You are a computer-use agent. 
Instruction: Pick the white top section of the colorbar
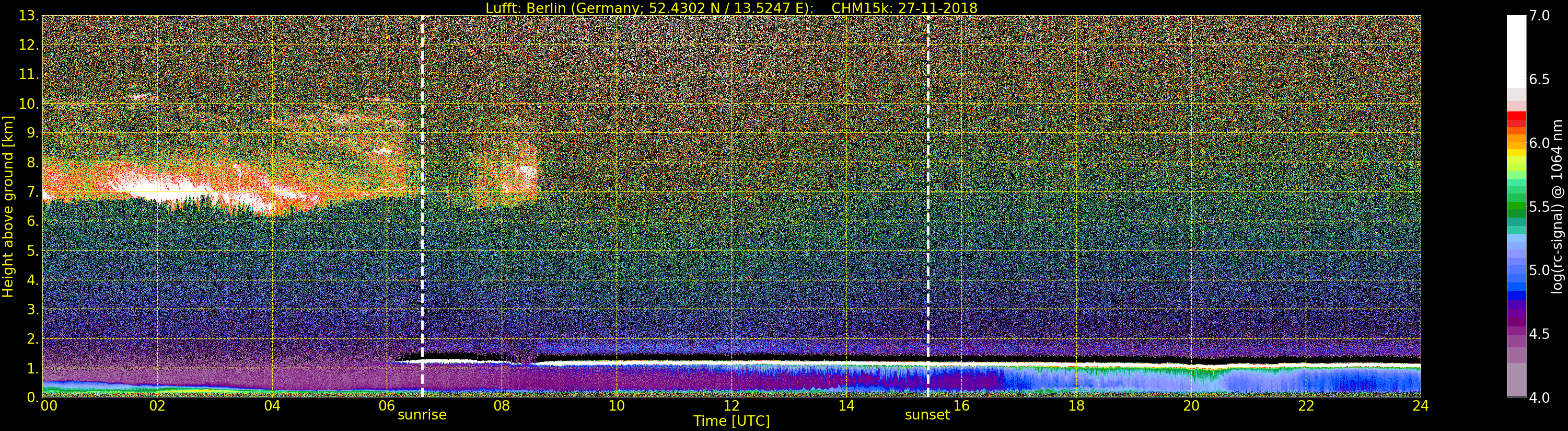click(x=1516, y=49)
